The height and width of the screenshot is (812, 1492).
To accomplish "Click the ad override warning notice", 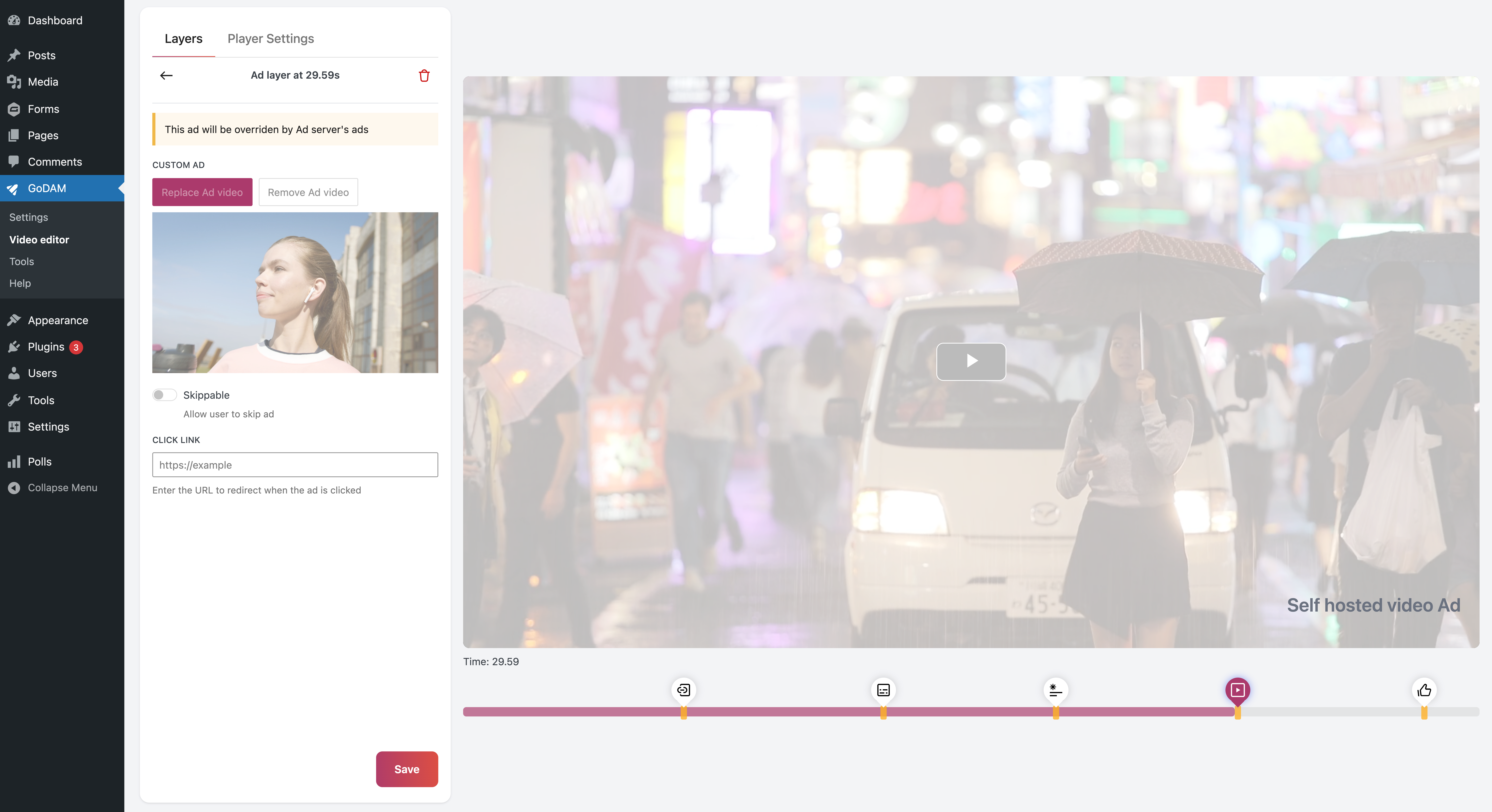I will tap(295, 129).
